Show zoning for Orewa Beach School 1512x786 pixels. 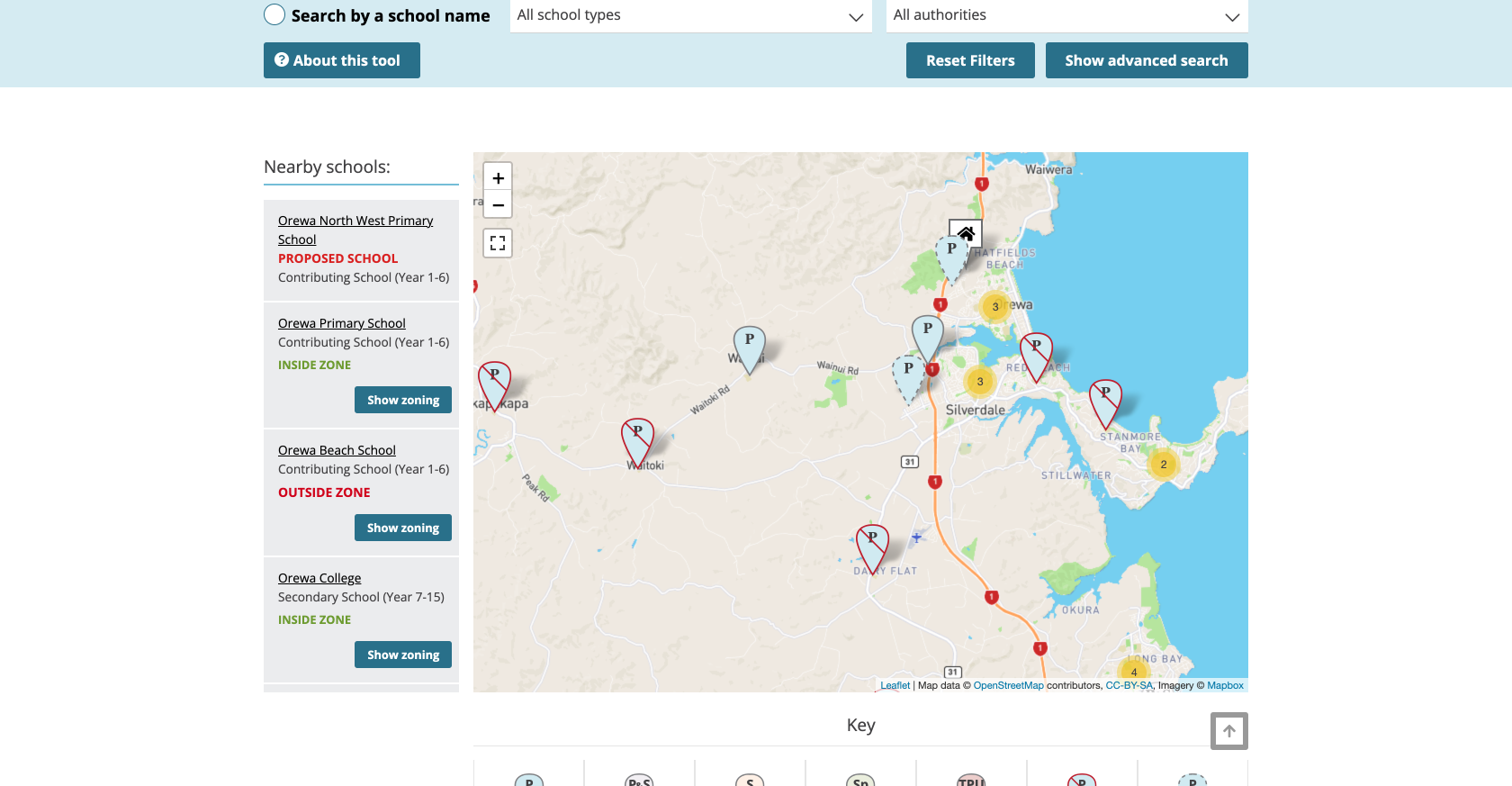pos(402,528)
